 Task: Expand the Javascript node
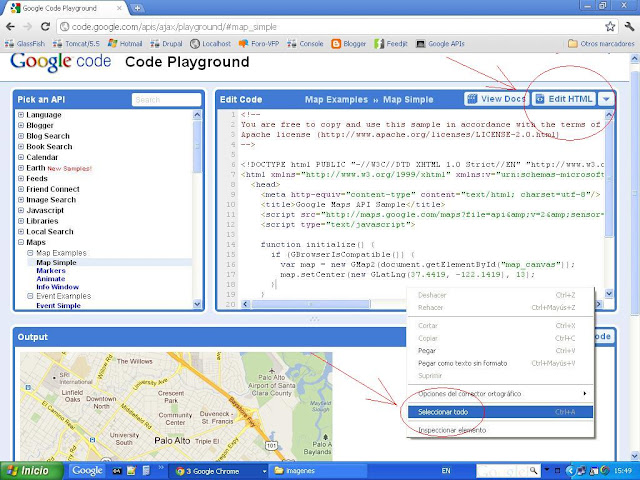(x=21, y=210)
